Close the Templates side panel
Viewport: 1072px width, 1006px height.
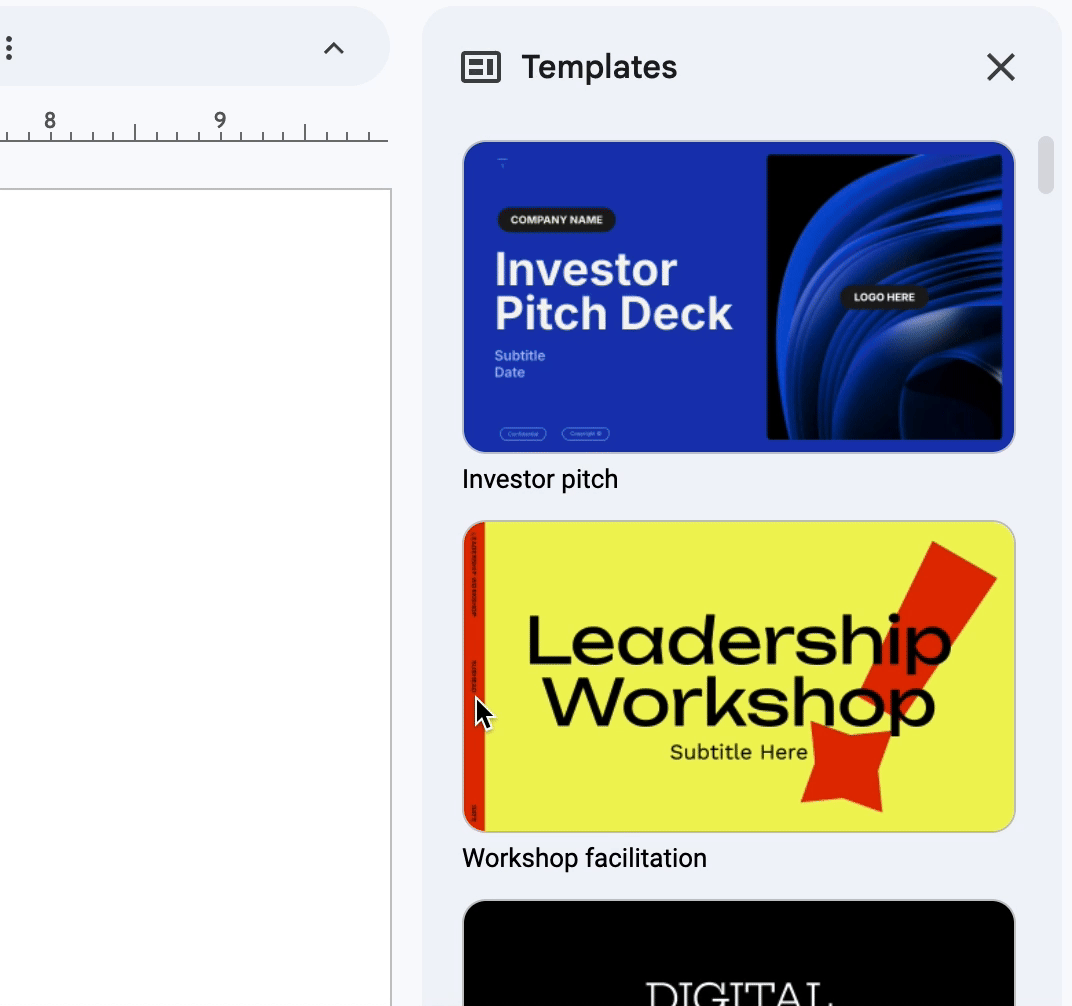[1000, 67]
